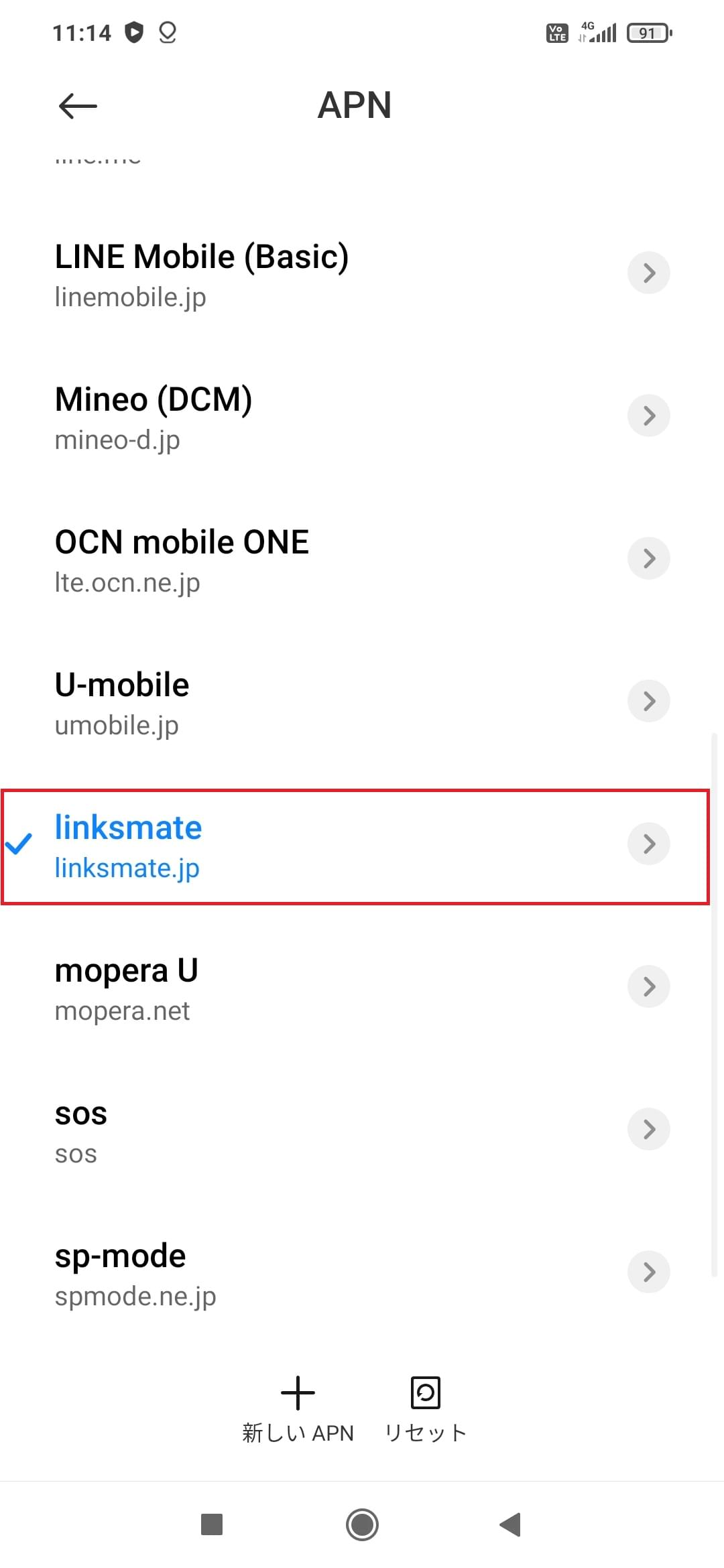Choose the mopera U APN entry

point(126,988)
